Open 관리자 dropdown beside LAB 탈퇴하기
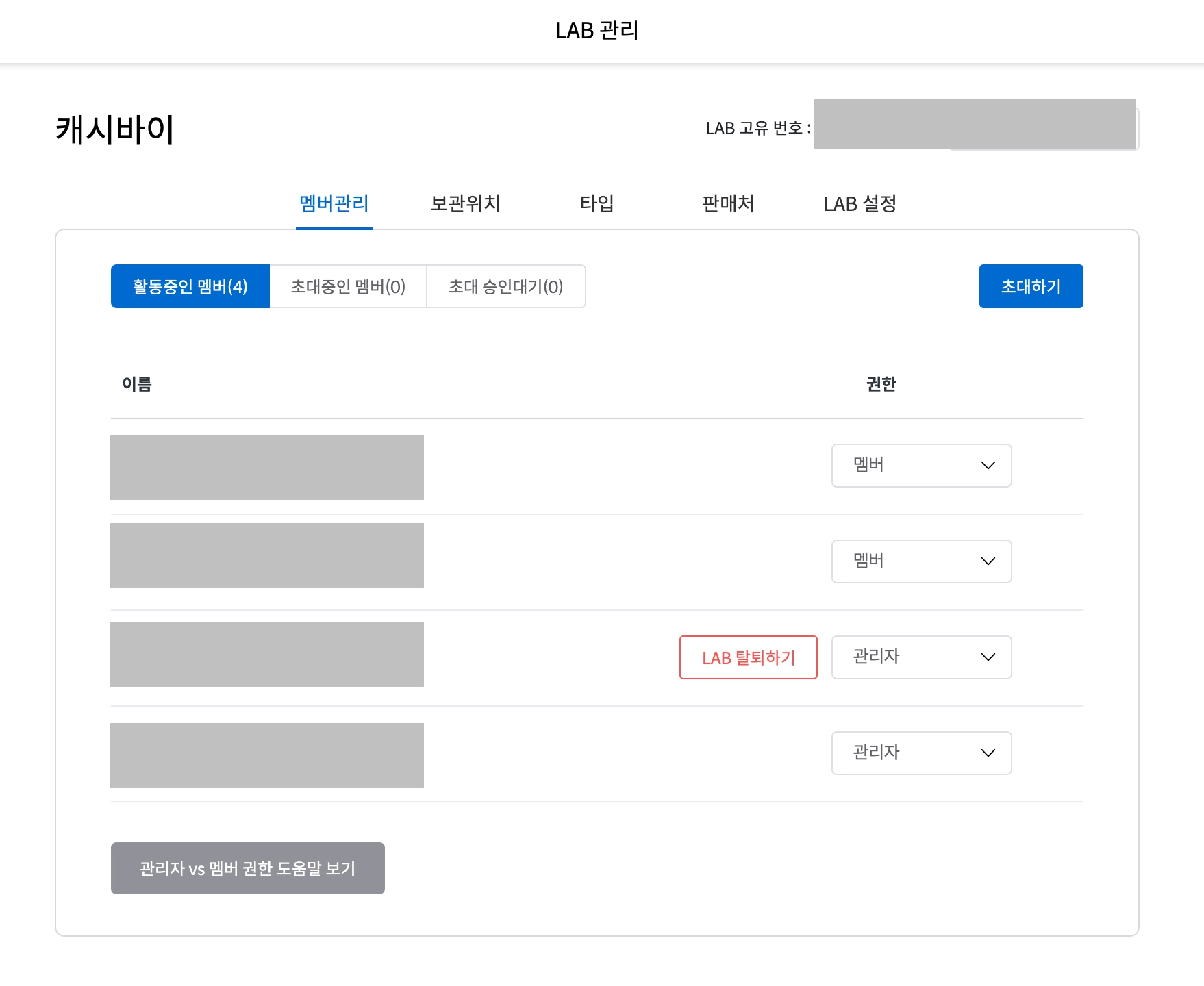 (922, 657)
